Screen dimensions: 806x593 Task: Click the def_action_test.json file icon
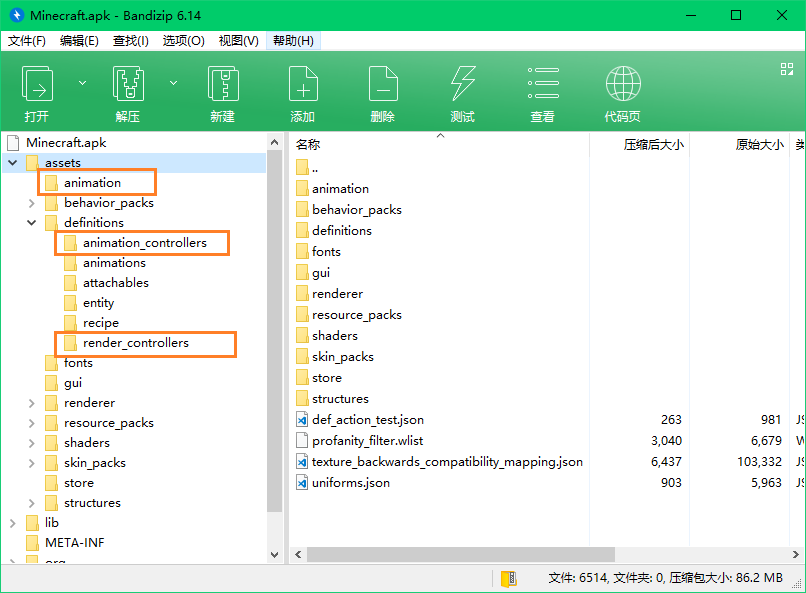tap(302, 420)
